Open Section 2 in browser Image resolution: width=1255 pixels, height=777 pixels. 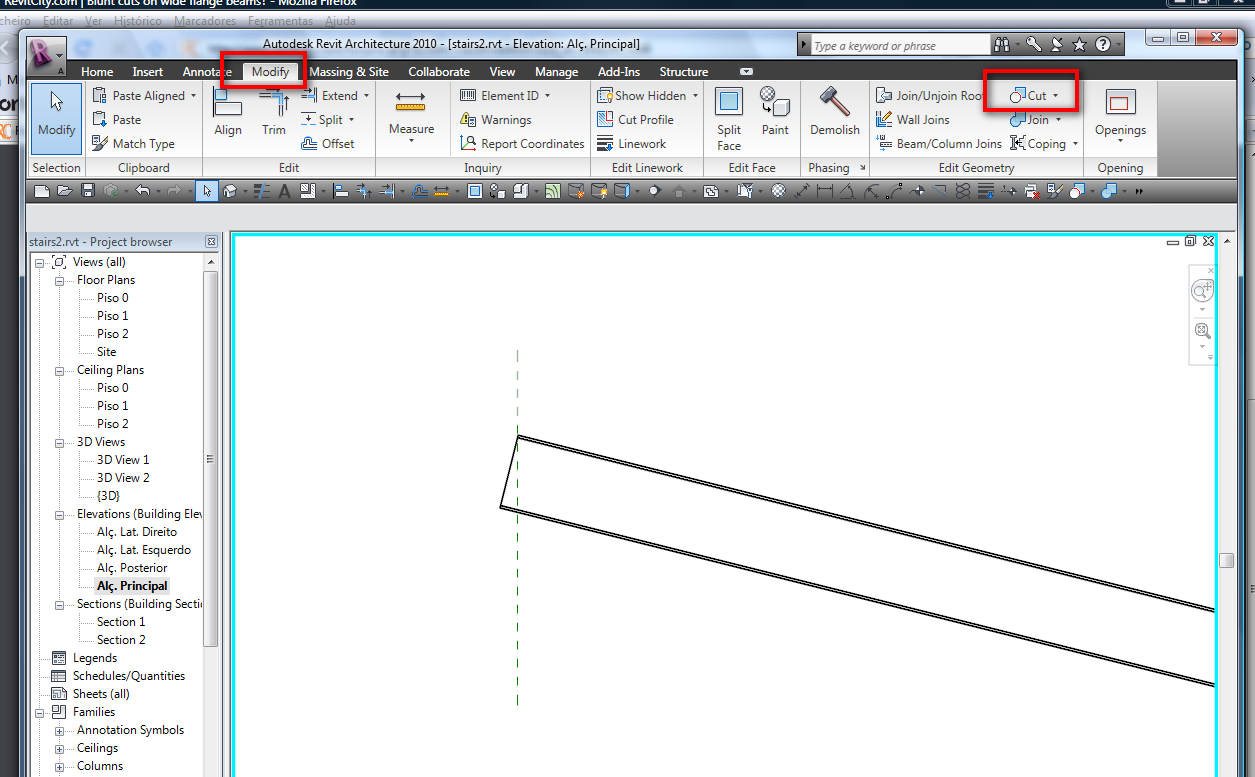121,640
